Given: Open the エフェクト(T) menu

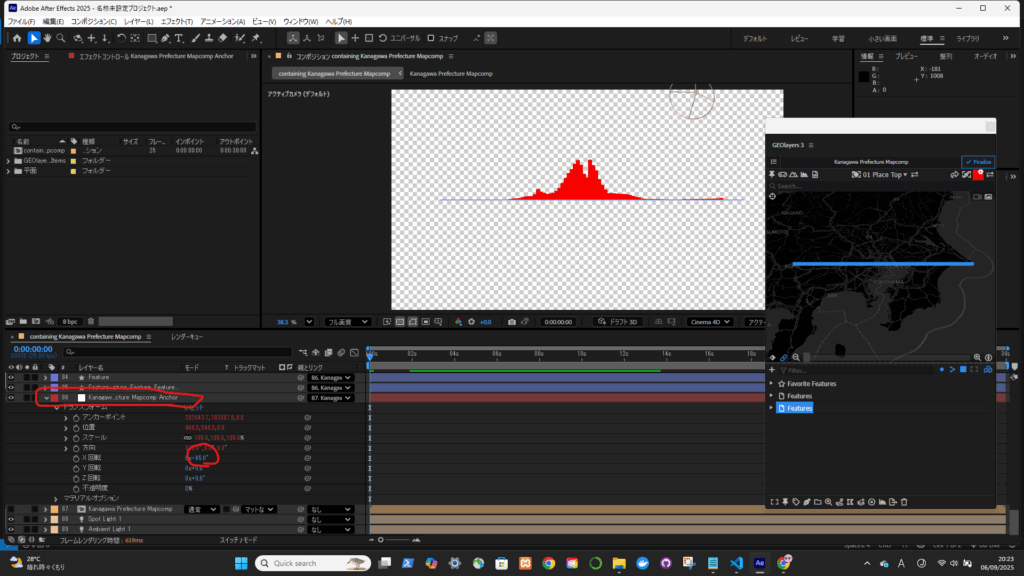Looking at the screenshot, I should (177, 21).
